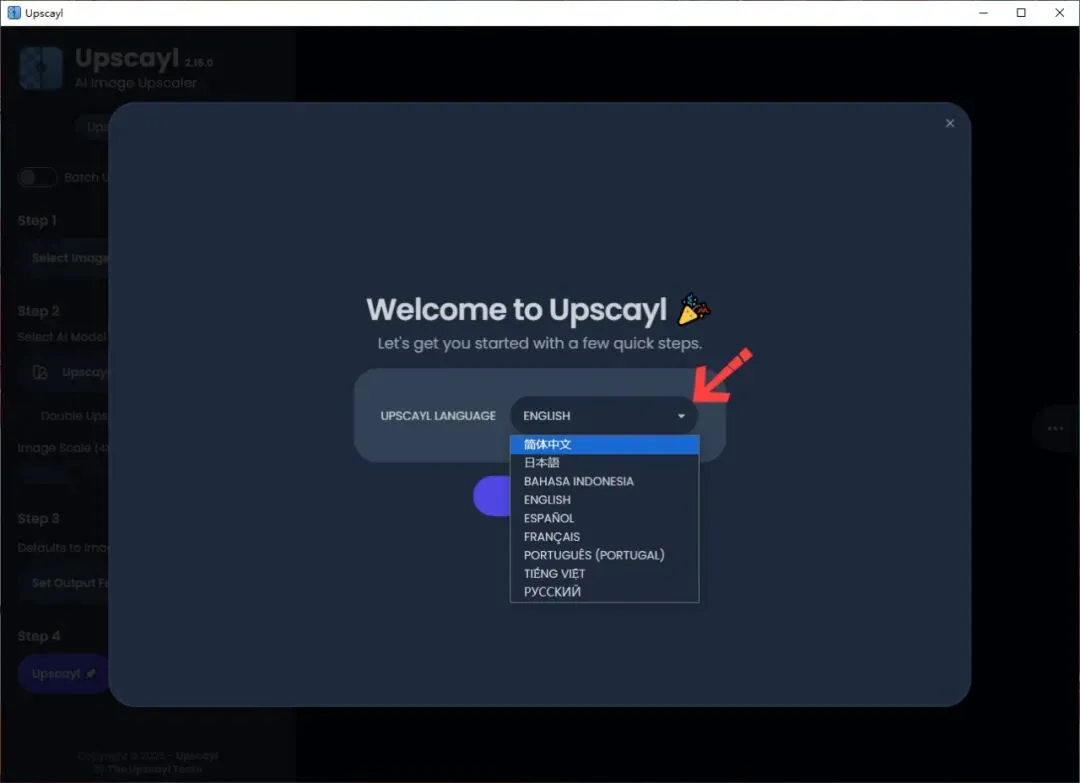The image size is (1080, 783).
Task: Pick Bahasa Indonesia from the language list
Action: tap(604, 481)
